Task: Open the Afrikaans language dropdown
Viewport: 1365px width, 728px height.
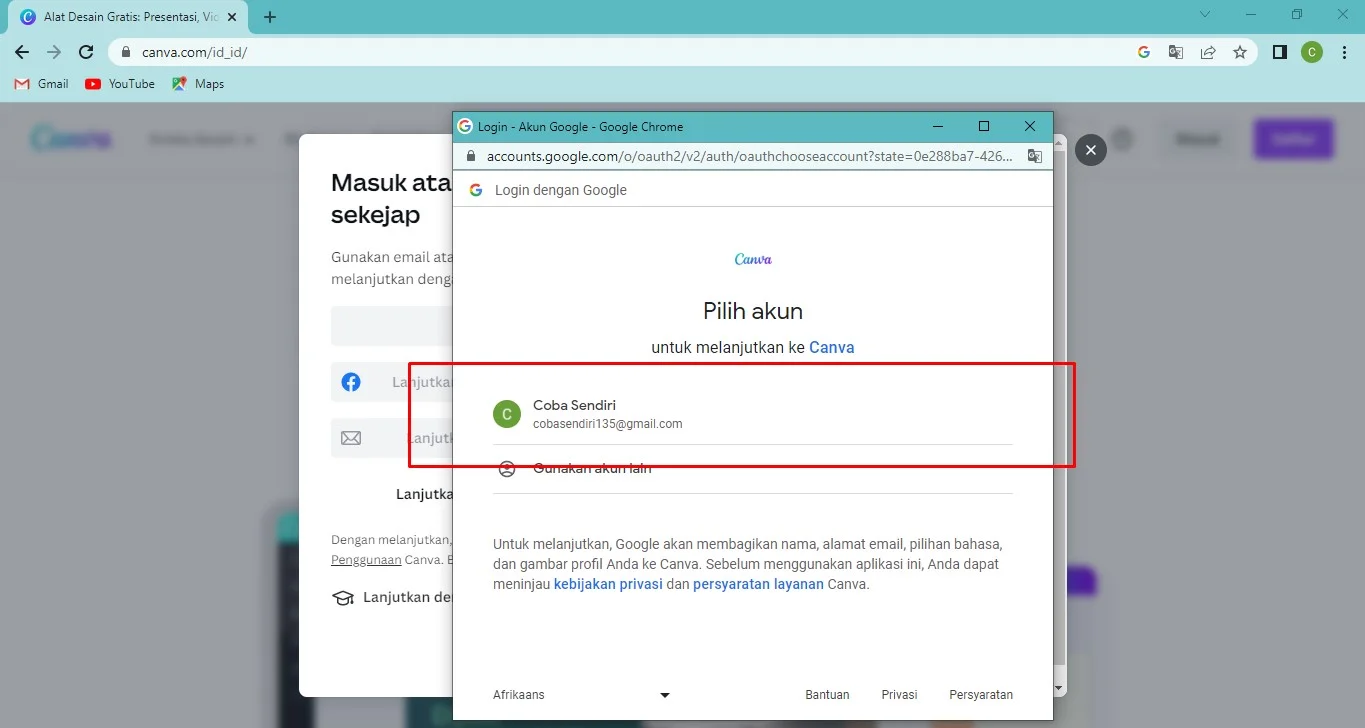Action: coord(581,695)
